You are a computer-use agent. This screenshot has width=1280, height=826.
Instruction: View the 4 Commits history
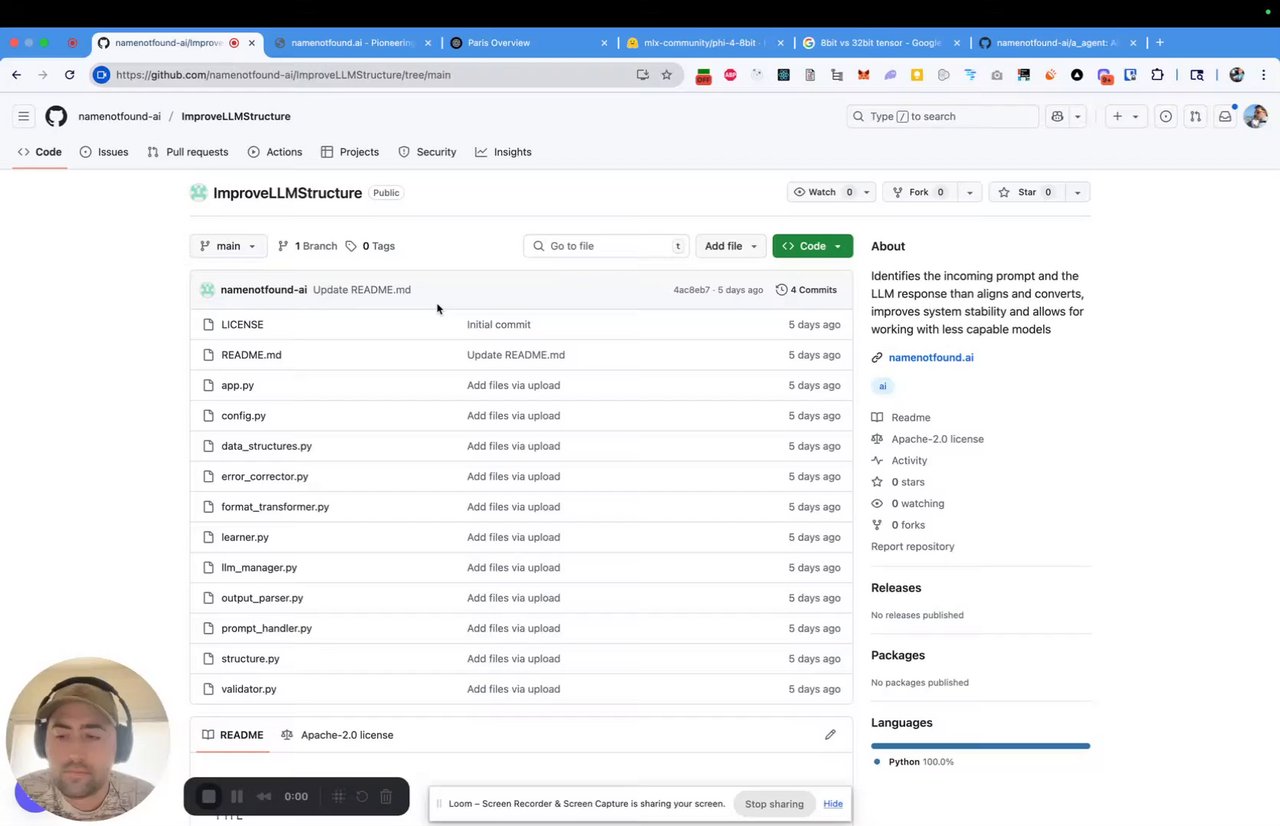click(x=806, y=290)
